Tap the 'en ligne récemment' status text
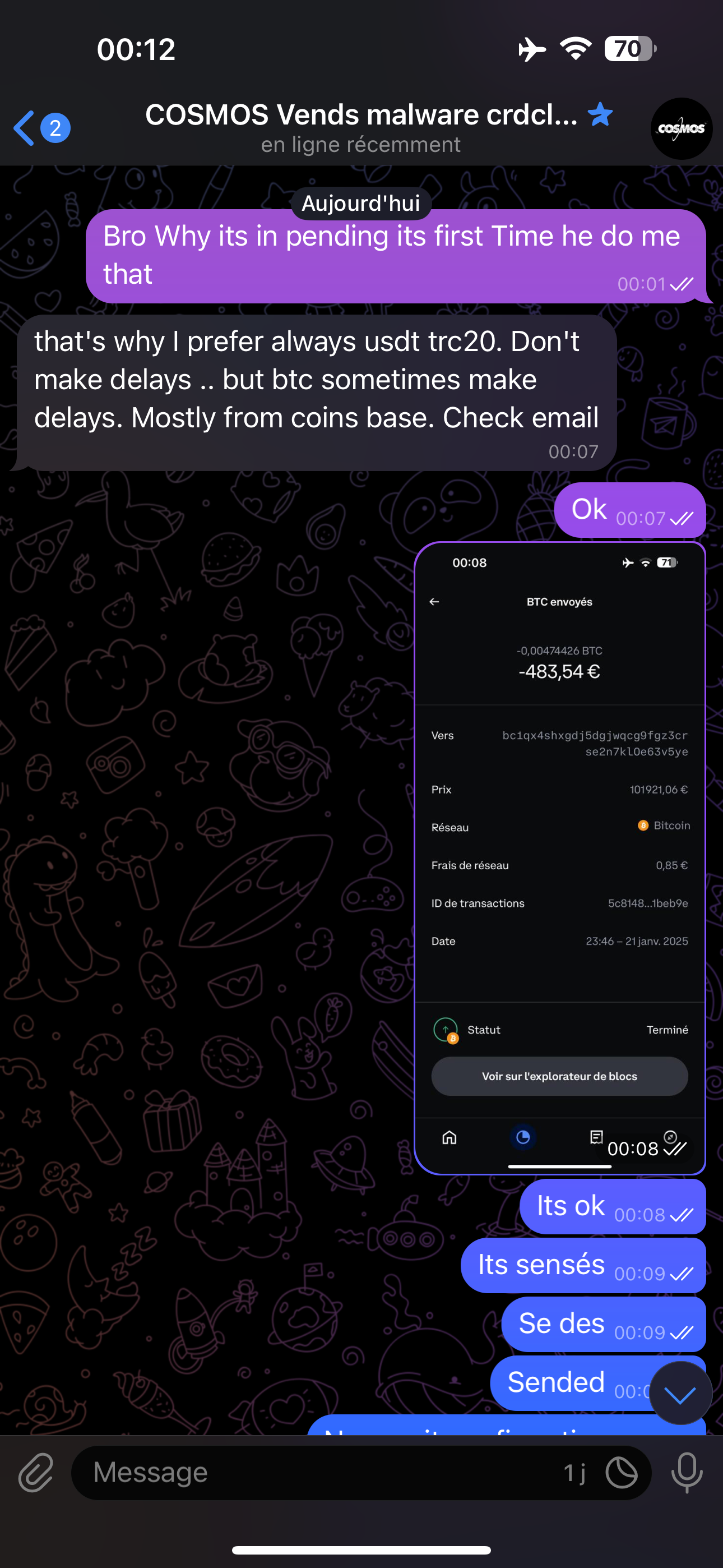 coord(361,145)
